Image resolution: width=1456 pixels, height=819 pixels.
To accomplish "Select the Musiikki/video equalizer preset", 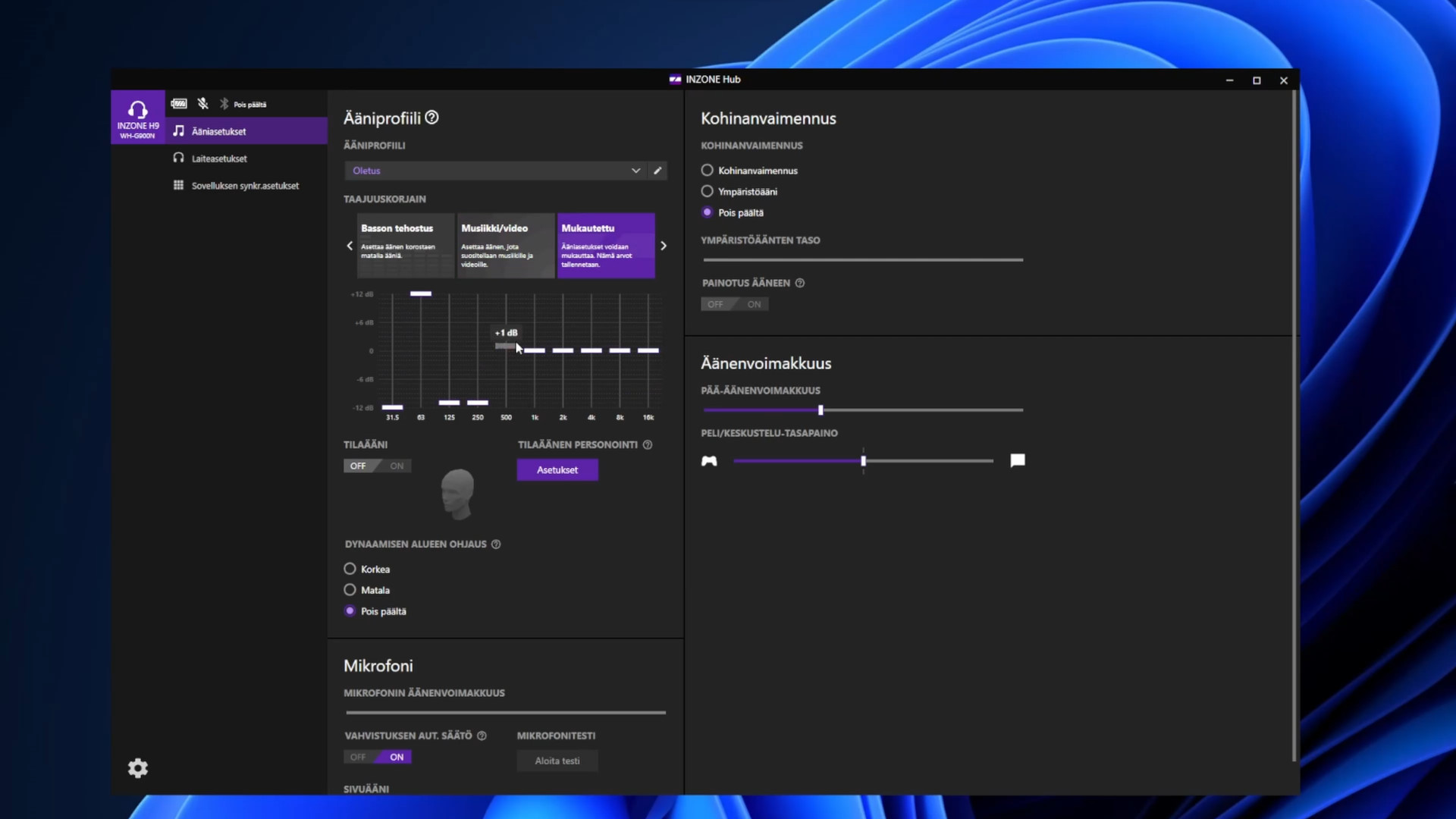I will pos(506,246).
